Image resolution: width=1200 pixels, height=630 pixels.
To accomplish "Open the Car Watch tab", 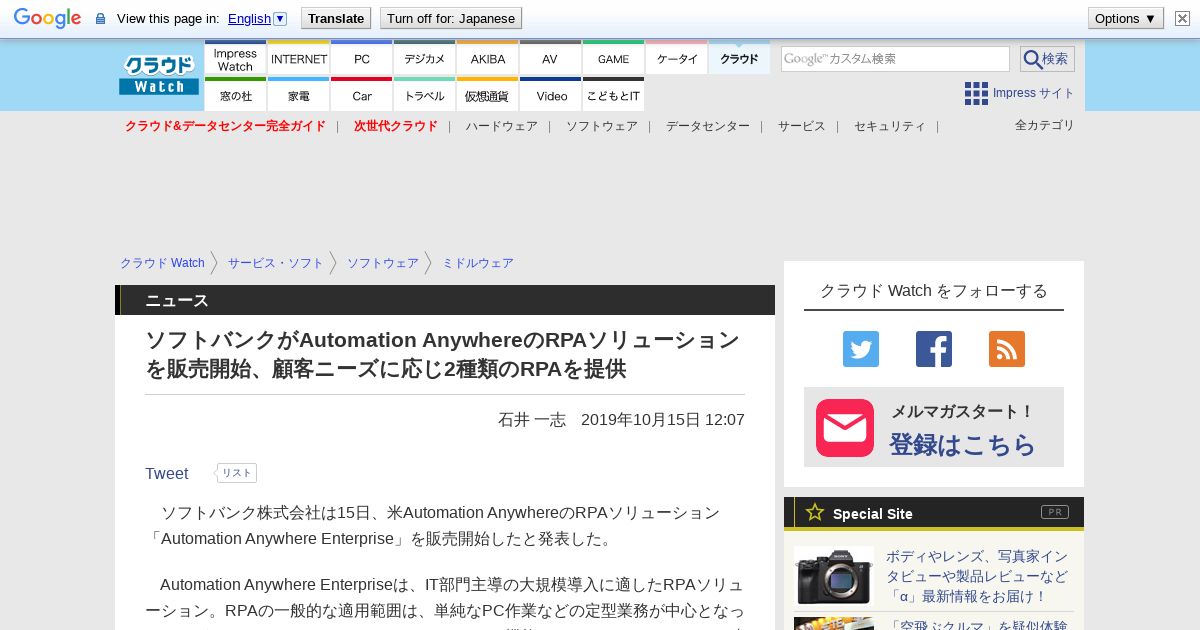I will (362, 95).
